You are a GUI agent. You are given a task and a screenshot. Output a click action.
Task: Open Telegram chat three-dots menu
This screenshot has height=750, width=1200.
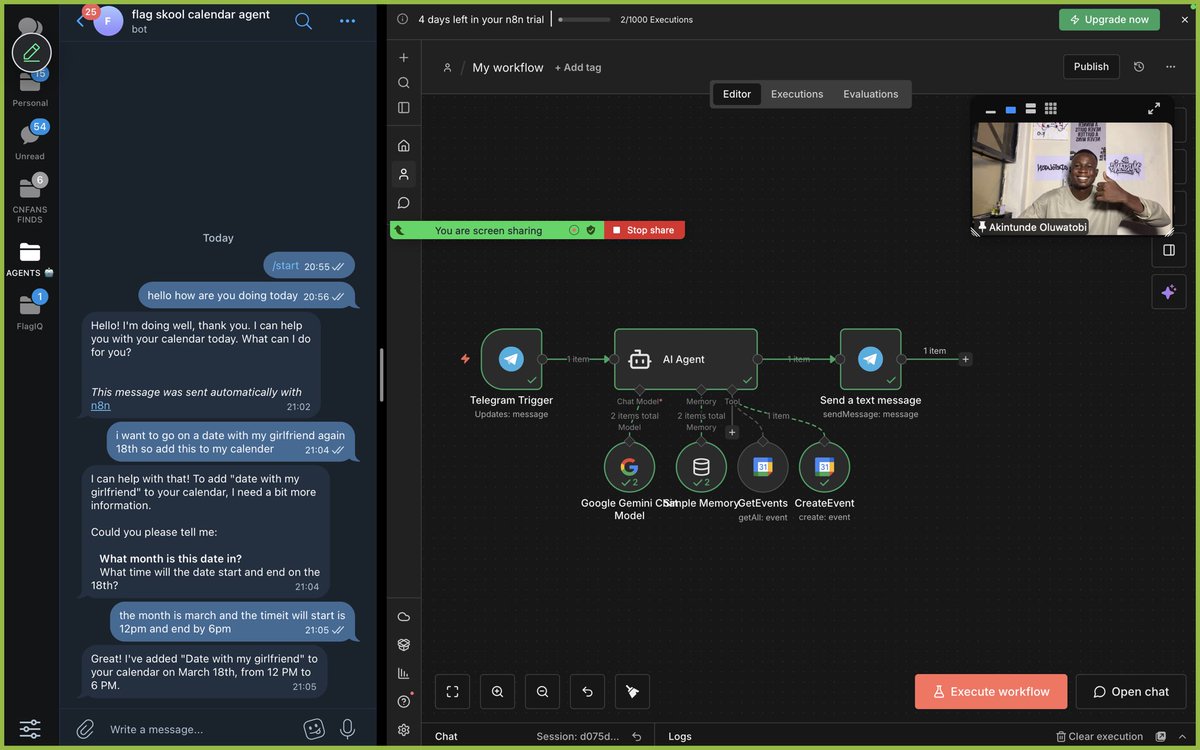point(347,21)
